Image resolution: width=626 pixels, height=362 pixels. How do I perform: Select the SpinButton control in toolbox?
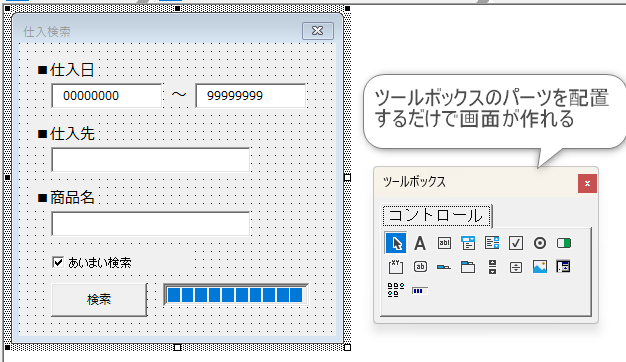click(x=516, y=267)
